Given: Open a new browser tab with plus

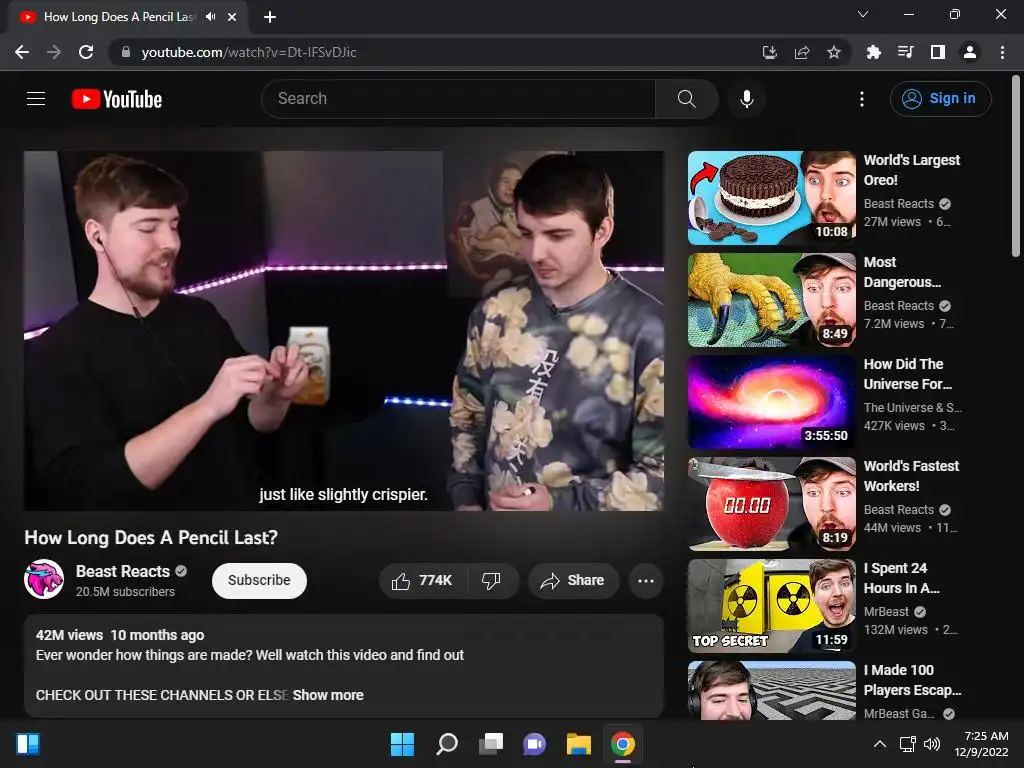Looking at the screenshot, I should point(270,17).
